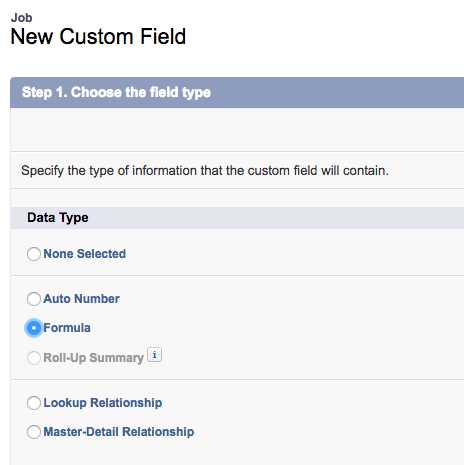
Task: Pick the Lookup Relationship radio button
Action: pos(34,403)
